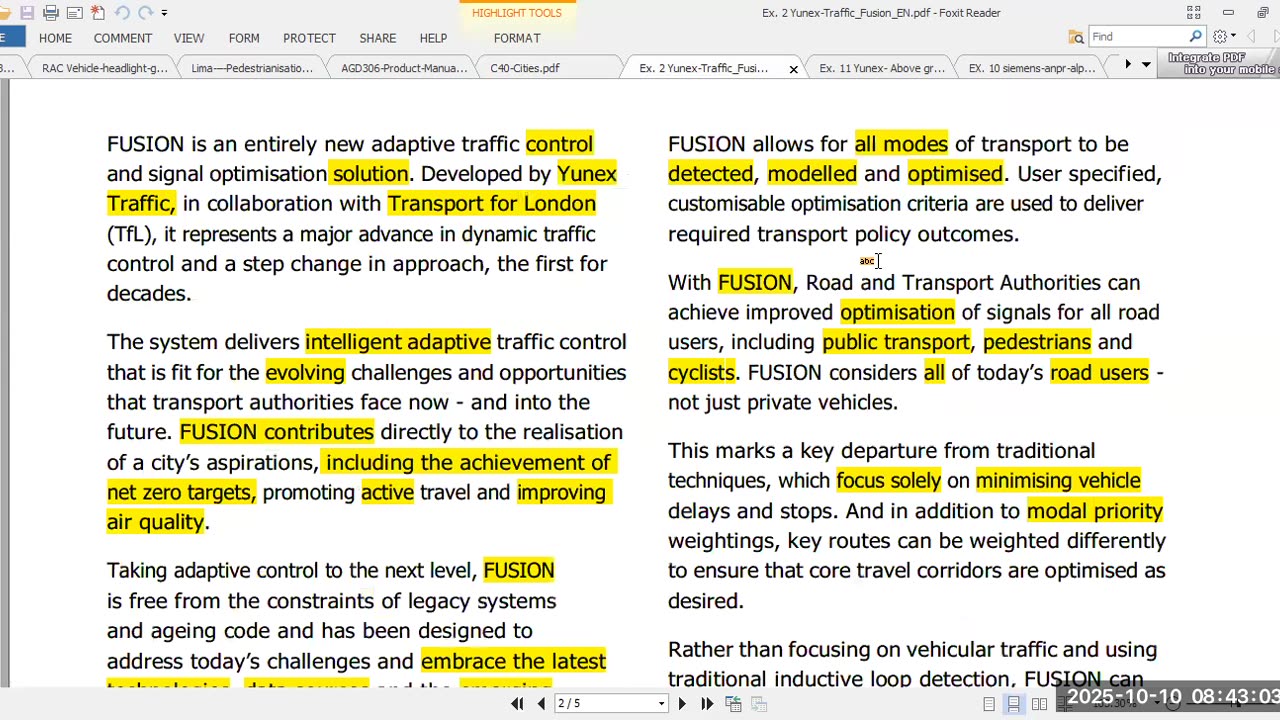Switch to the AGD306-Product-Manual document tab

pyautogui.click(x=404, y=68)
